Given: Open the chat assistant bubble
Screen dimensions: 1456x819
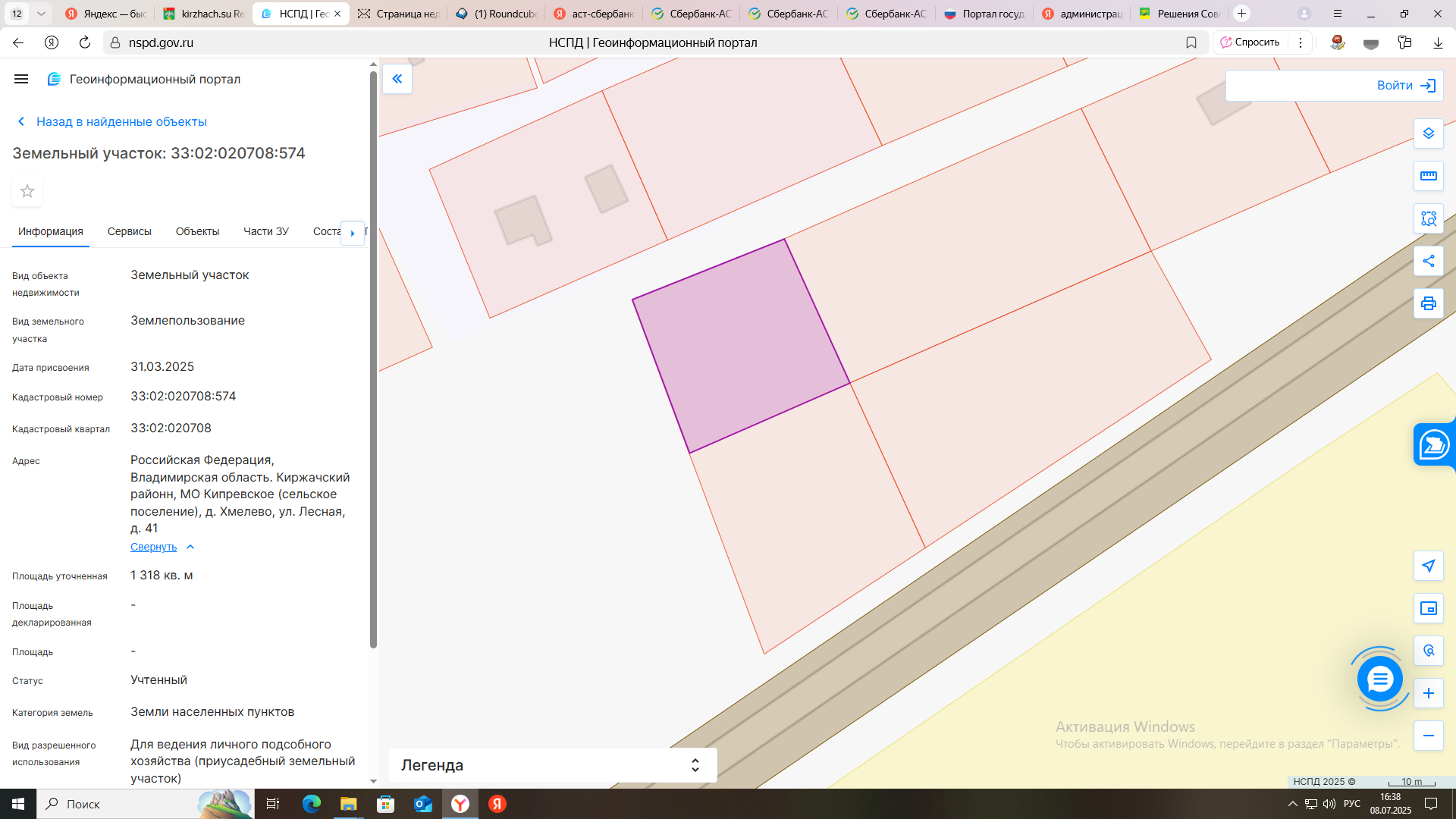Looking at the screenshot, I should click(1379, 679).
